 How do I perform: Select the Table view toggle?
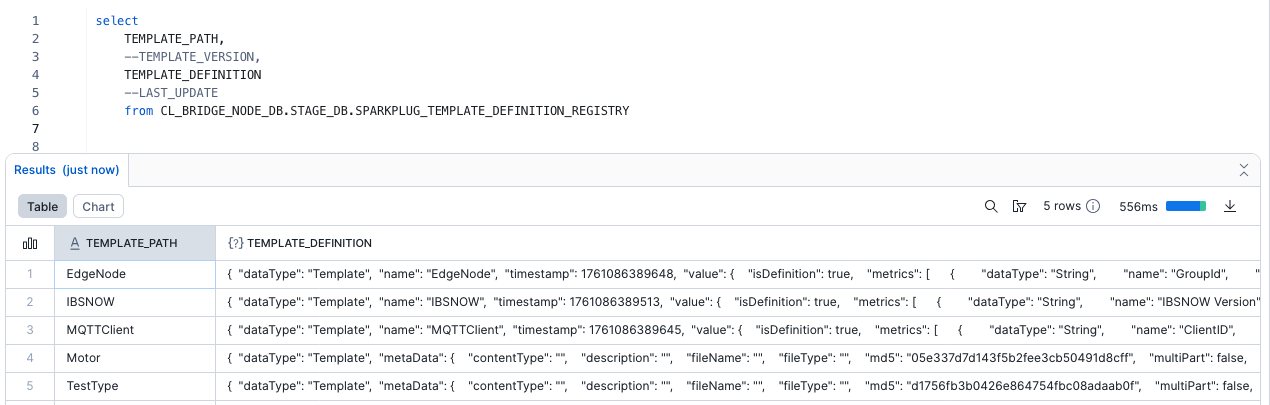coord(42,206)
